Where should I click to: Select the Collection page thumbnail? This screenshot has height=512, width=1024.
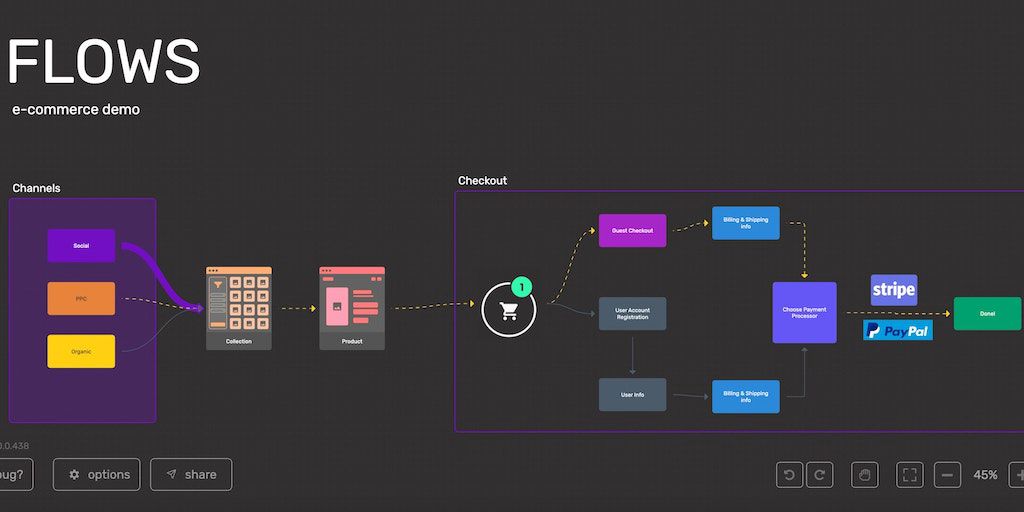238,308
